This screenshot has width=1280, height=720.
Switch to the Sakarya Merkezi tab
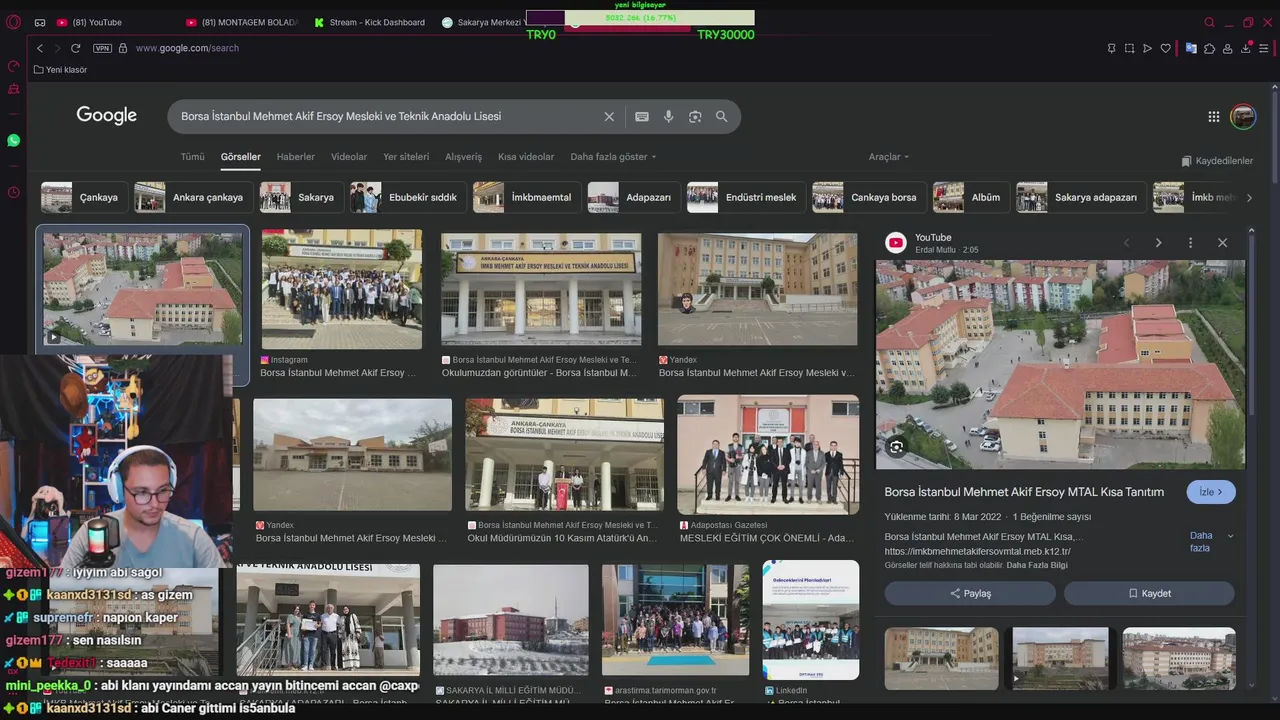click(483, 22)
